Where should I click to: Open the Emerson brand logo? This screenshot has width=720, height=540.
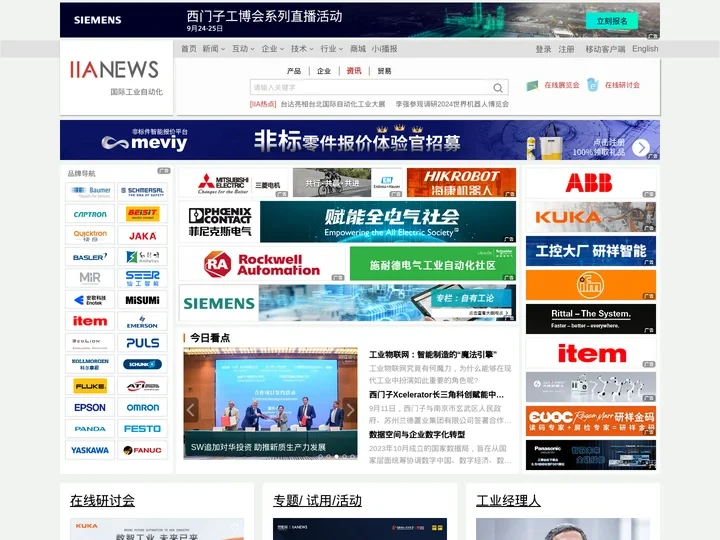tap(142, 321)
